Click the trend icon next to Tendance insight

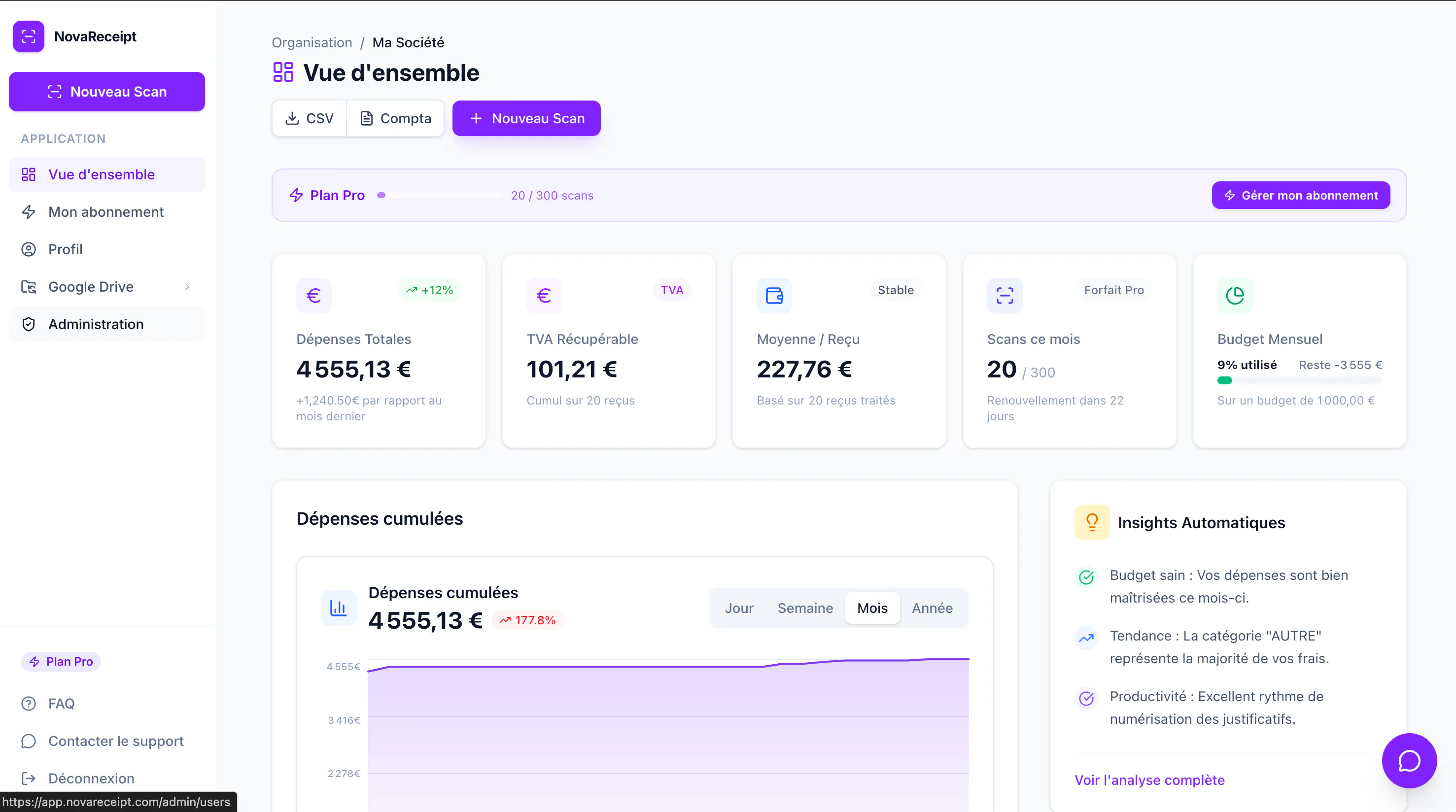tap(1086, 638)
